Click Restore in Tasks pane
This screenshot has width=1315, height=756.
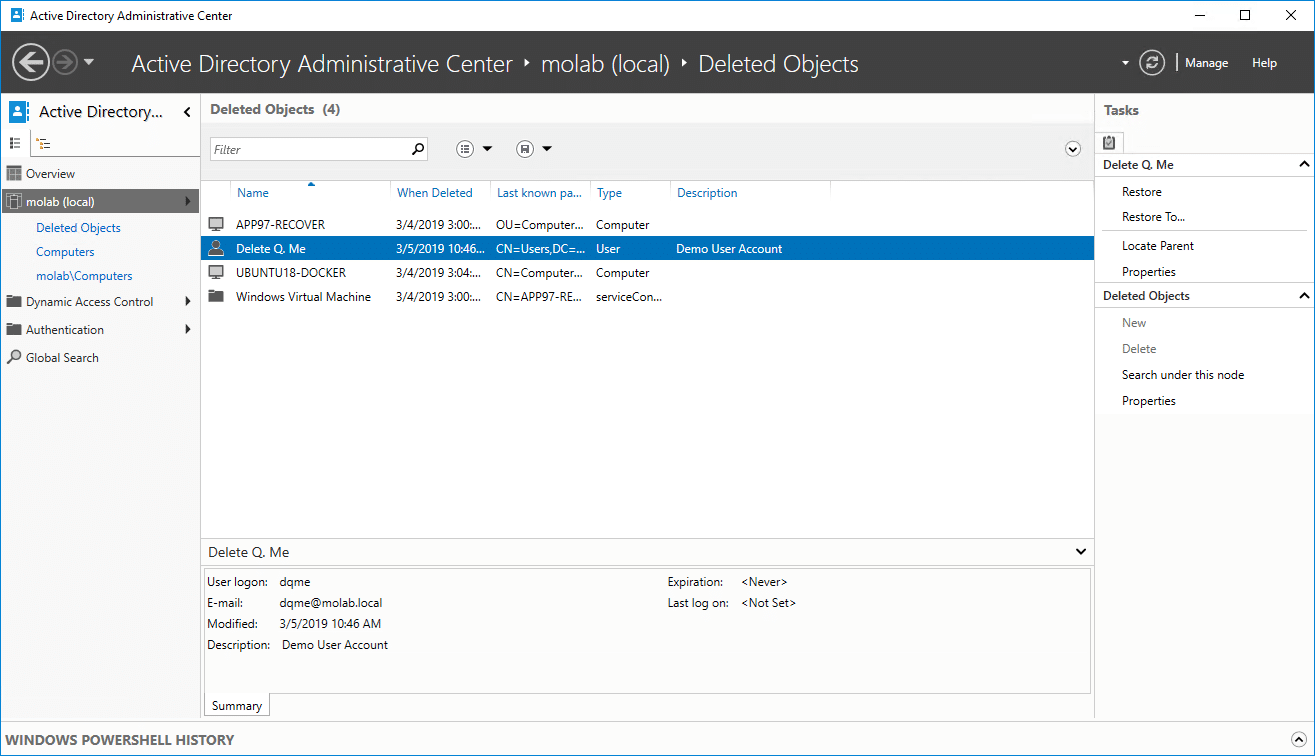point(1141,192)
